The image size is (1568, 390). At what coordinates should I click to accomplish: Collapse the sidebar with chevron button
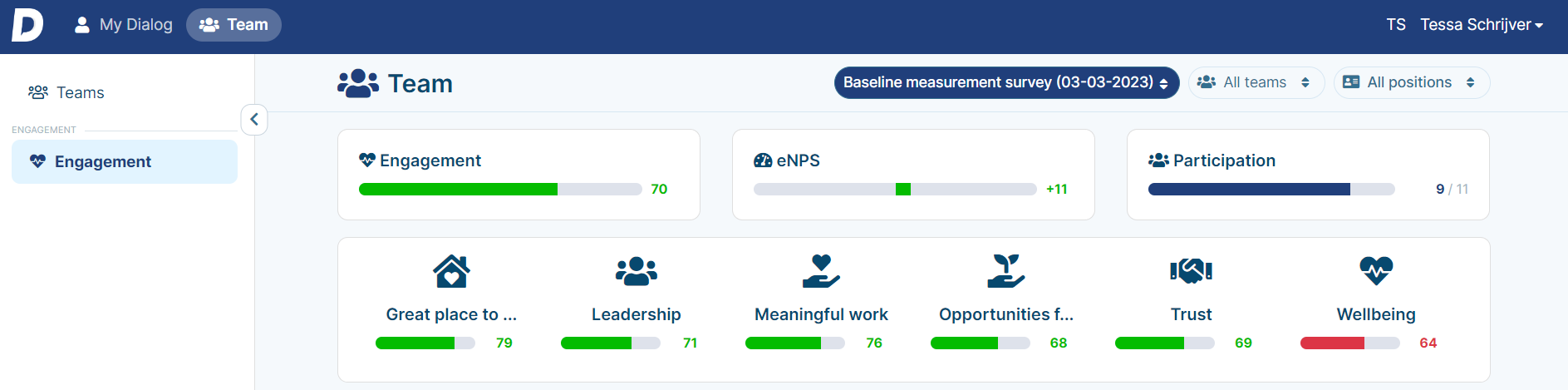[x=254, y=120]
